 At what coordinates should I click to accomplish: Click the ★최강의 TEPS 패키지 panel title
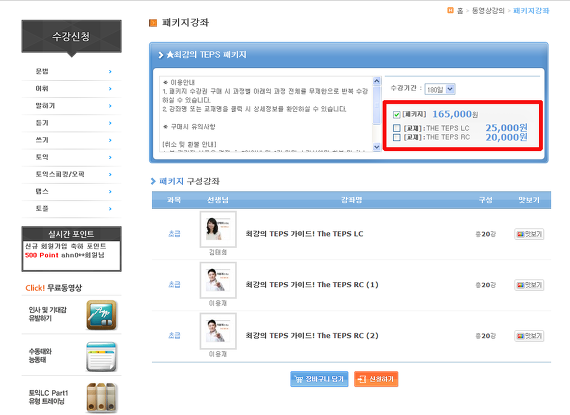(206, 55)
